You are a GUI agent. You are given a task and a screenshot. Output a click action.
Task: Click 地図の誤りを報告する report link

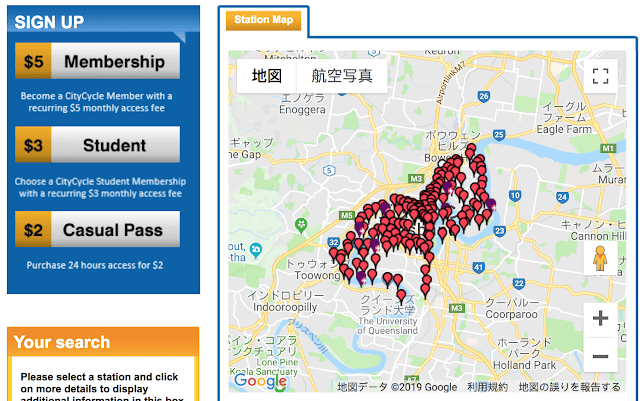pos(569,387)
